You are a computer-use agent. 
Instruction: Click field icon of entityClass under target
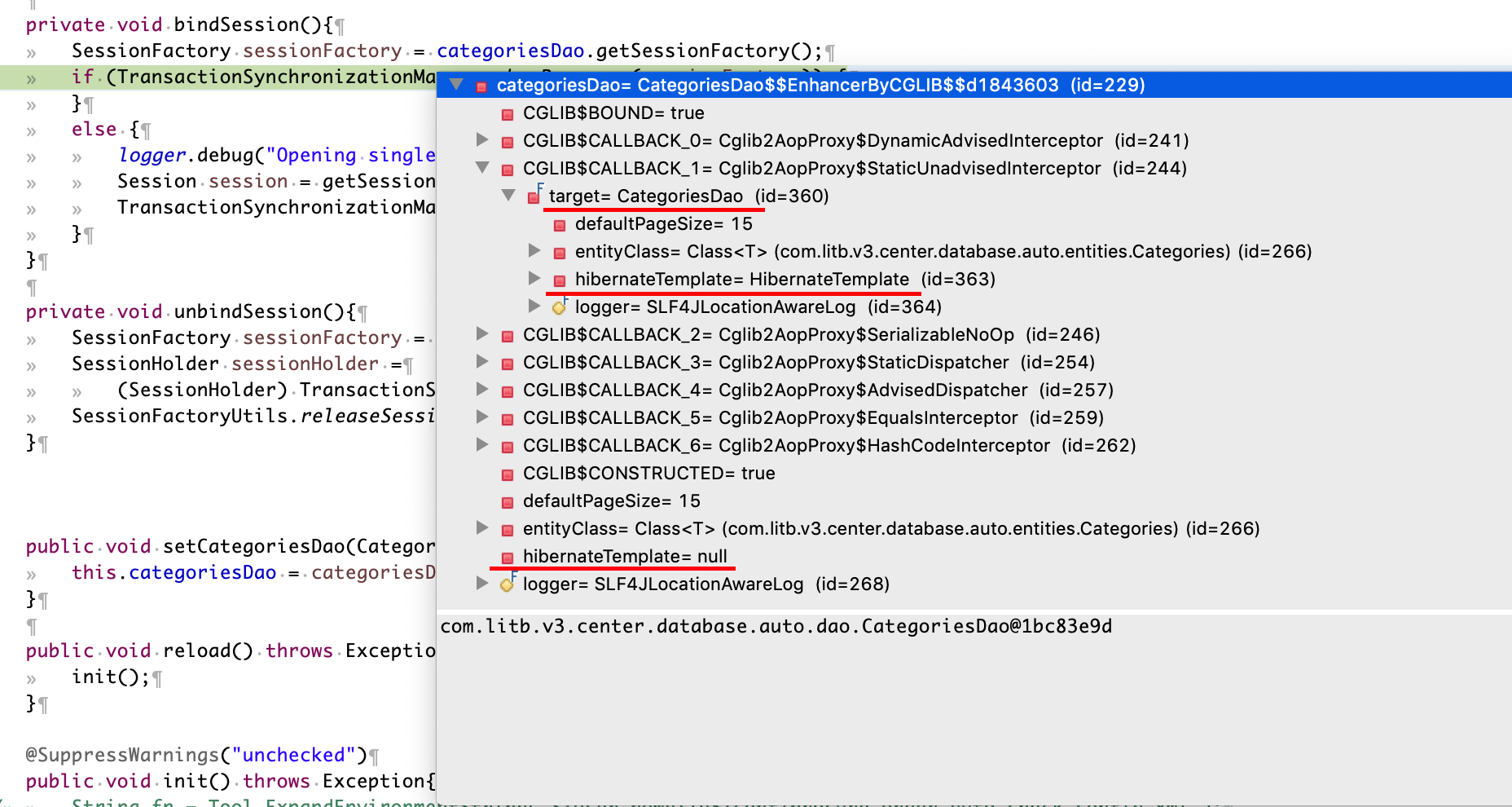[560, 253]
